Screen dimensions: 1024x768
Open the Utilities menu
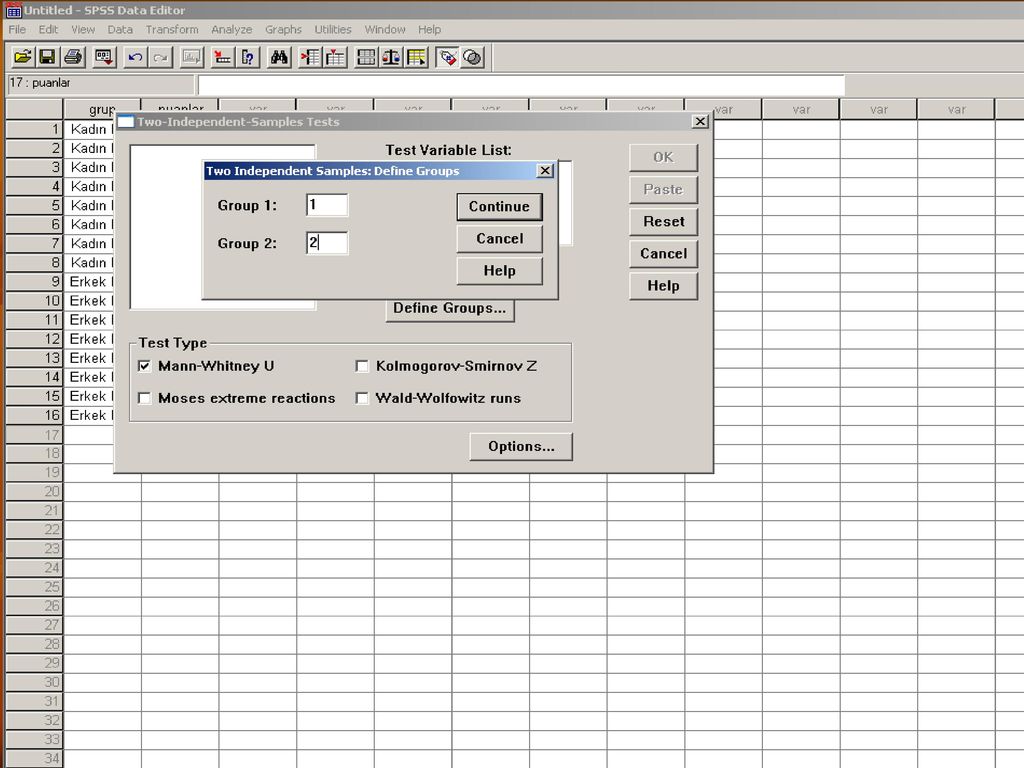(x=333, y=29)
